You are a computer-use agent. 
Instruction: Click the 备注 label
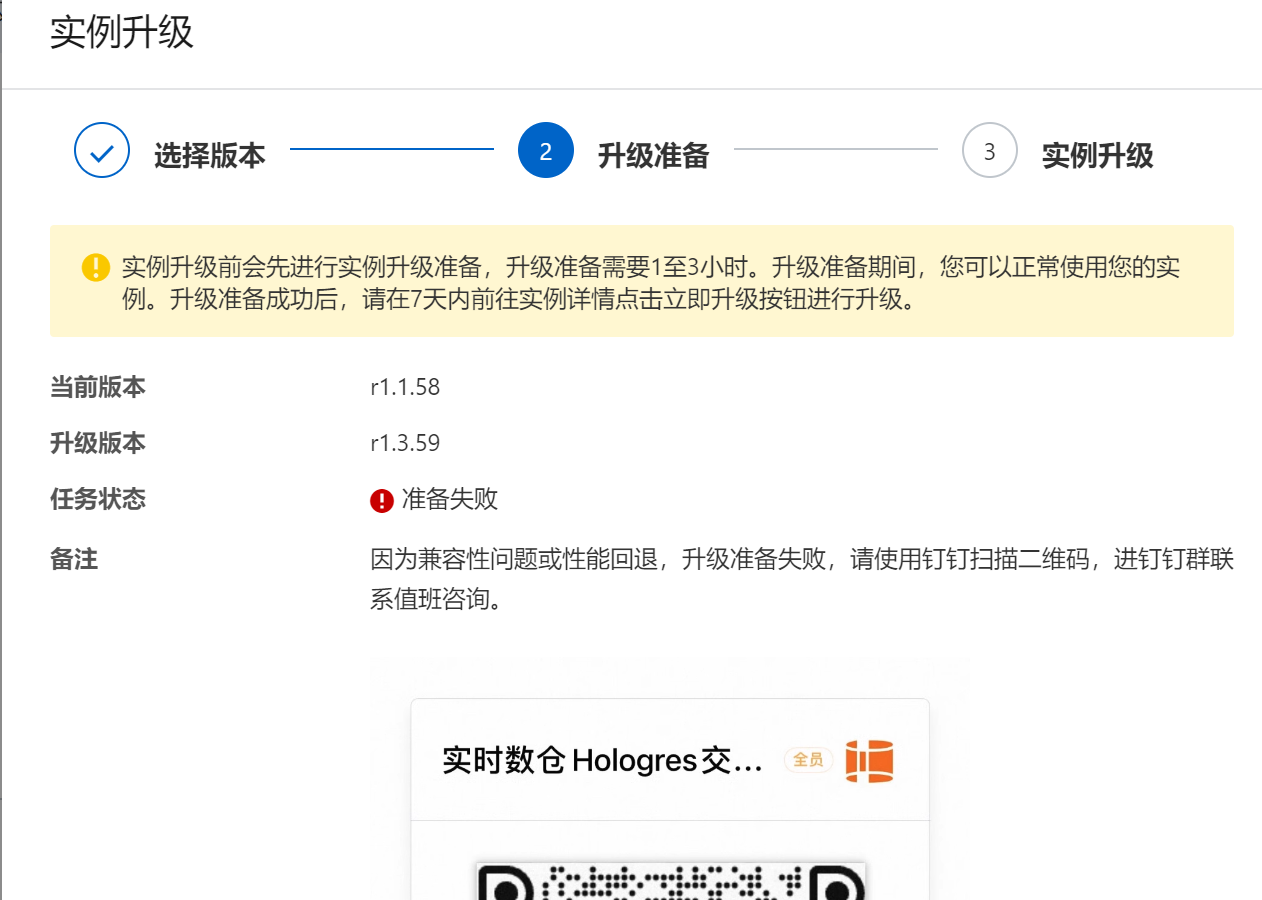tap(74, 559)
